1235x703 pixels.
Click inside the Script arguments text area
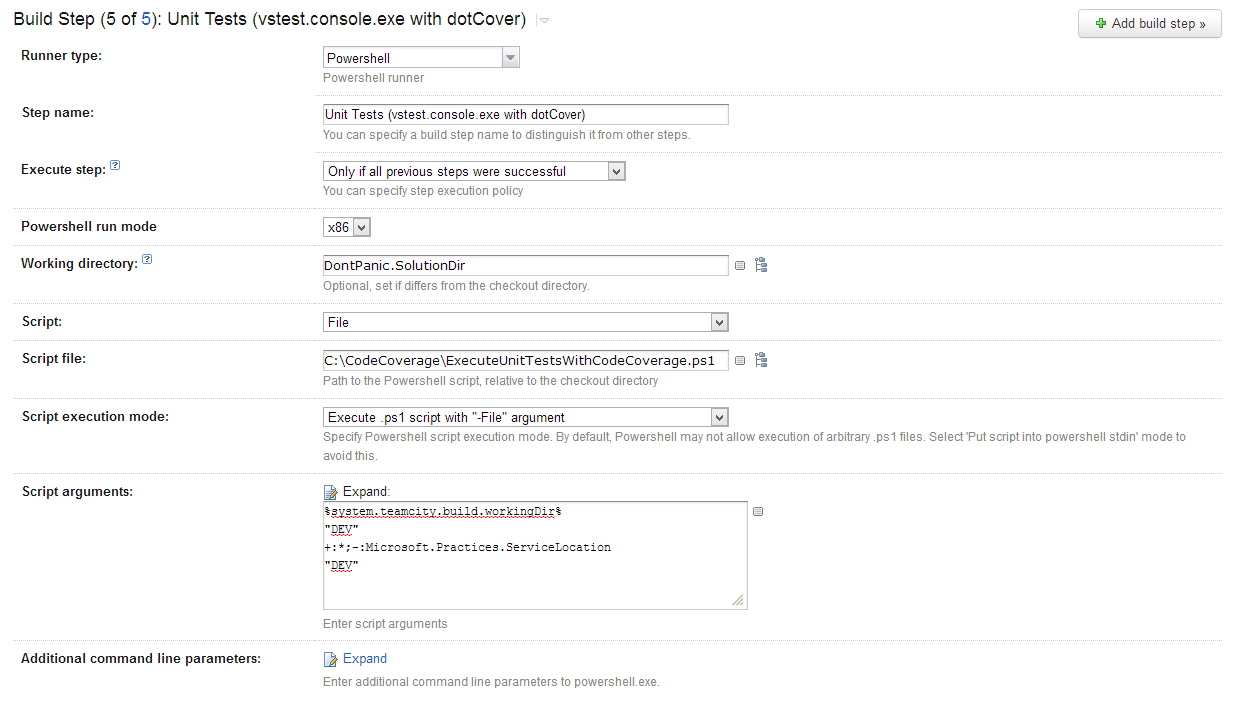pyautogui.click(x=535, y=556)
